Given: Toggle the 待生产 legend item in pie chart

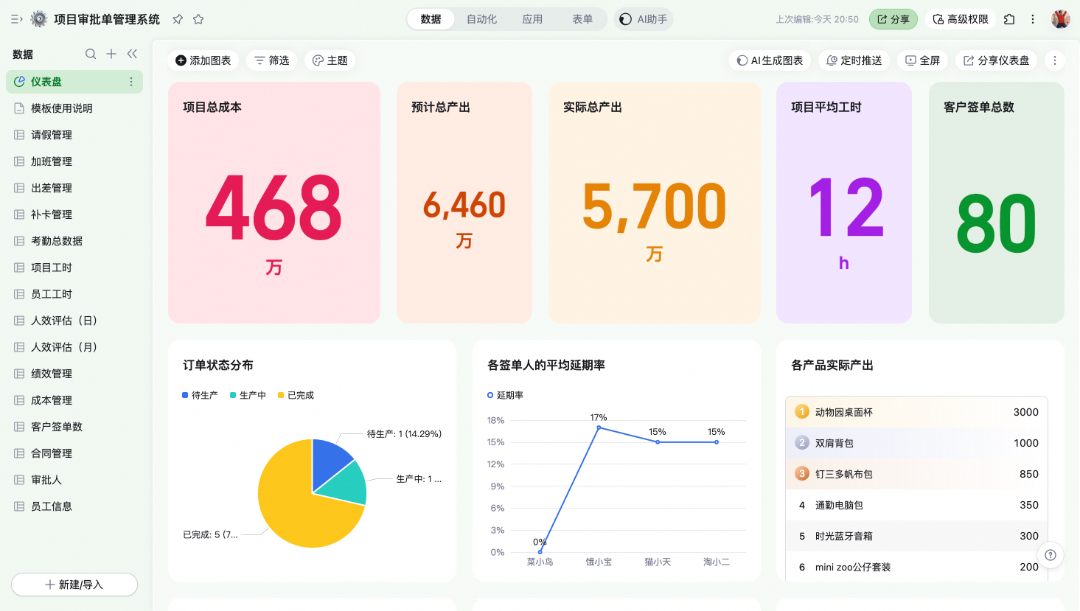Looking at the screenshot, I should pyautogui.click(x=200, y=395).
